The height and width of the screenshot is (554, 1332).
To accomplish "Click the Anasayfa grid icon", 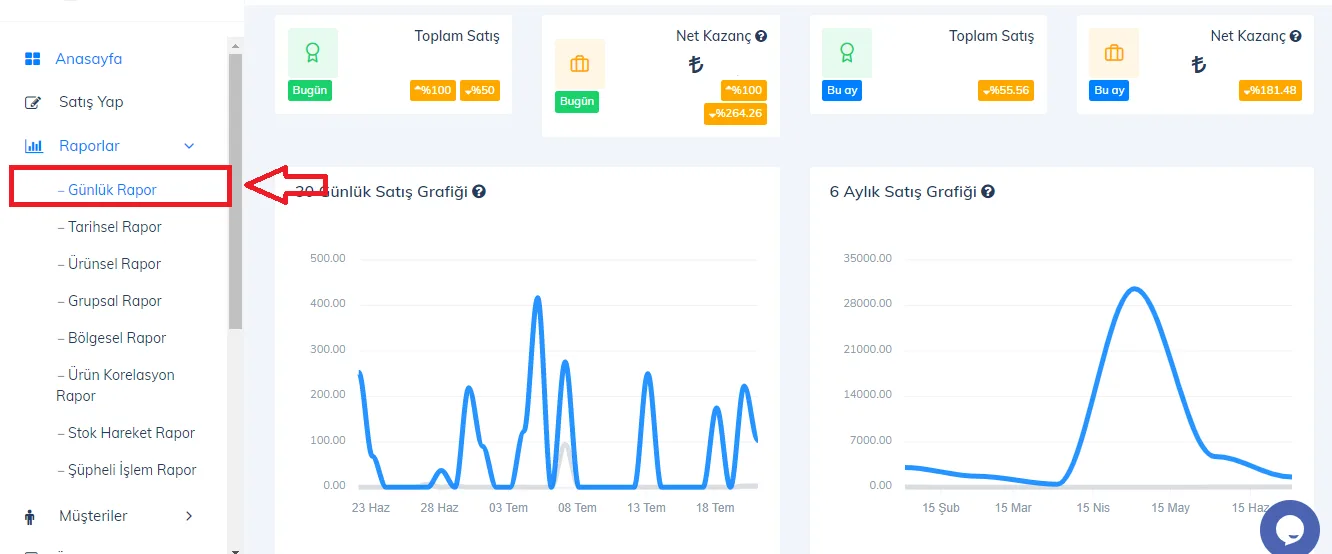I will point(33,59).
